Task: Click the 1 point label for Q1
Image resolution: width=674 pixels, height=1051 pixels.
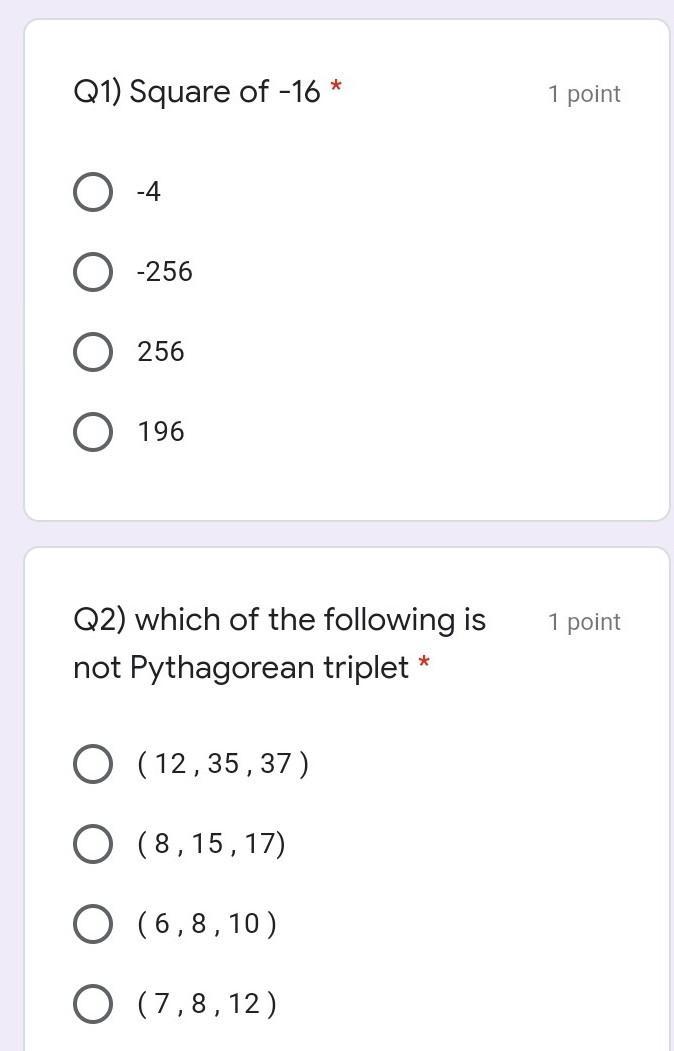Action: [x=584, y=95]
